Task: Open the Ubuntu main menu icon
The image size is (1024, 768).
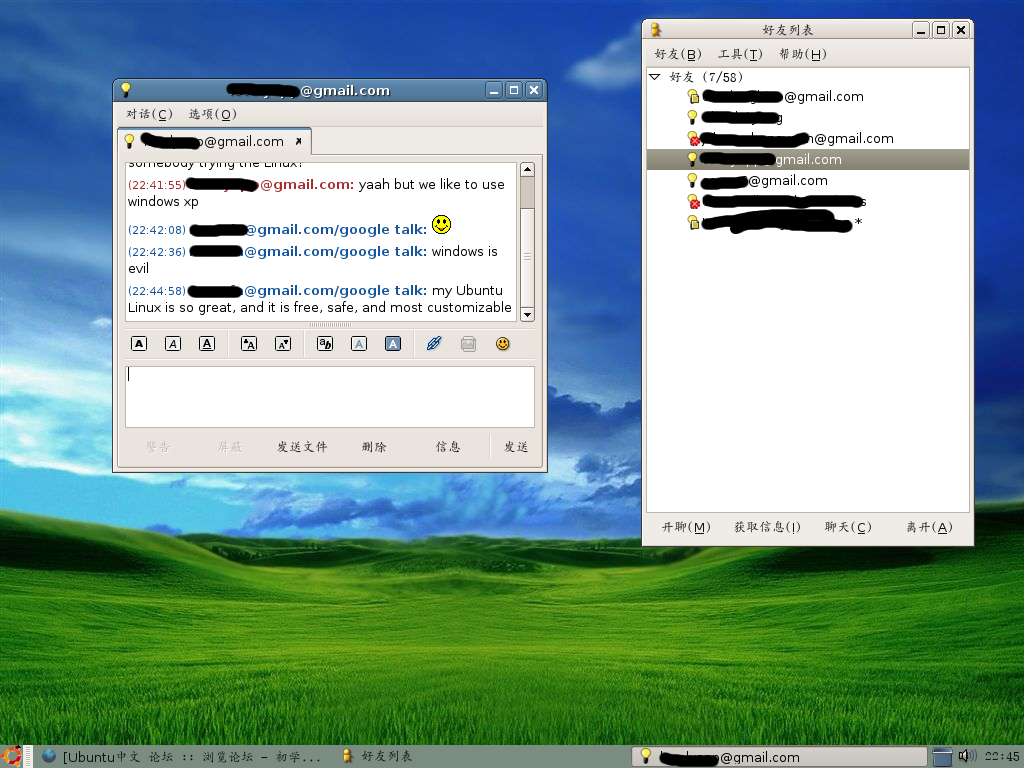Action: click(x=11, y=756)
